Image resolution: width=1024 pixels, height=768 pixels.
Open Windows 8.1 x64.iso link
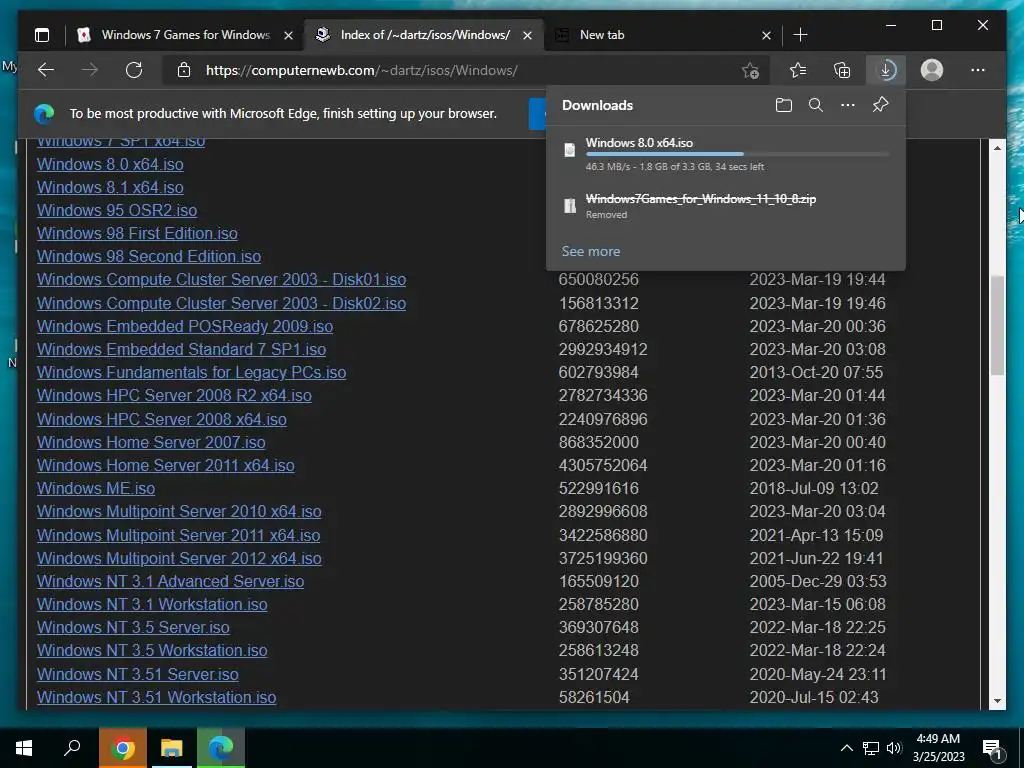click(110, 187)
